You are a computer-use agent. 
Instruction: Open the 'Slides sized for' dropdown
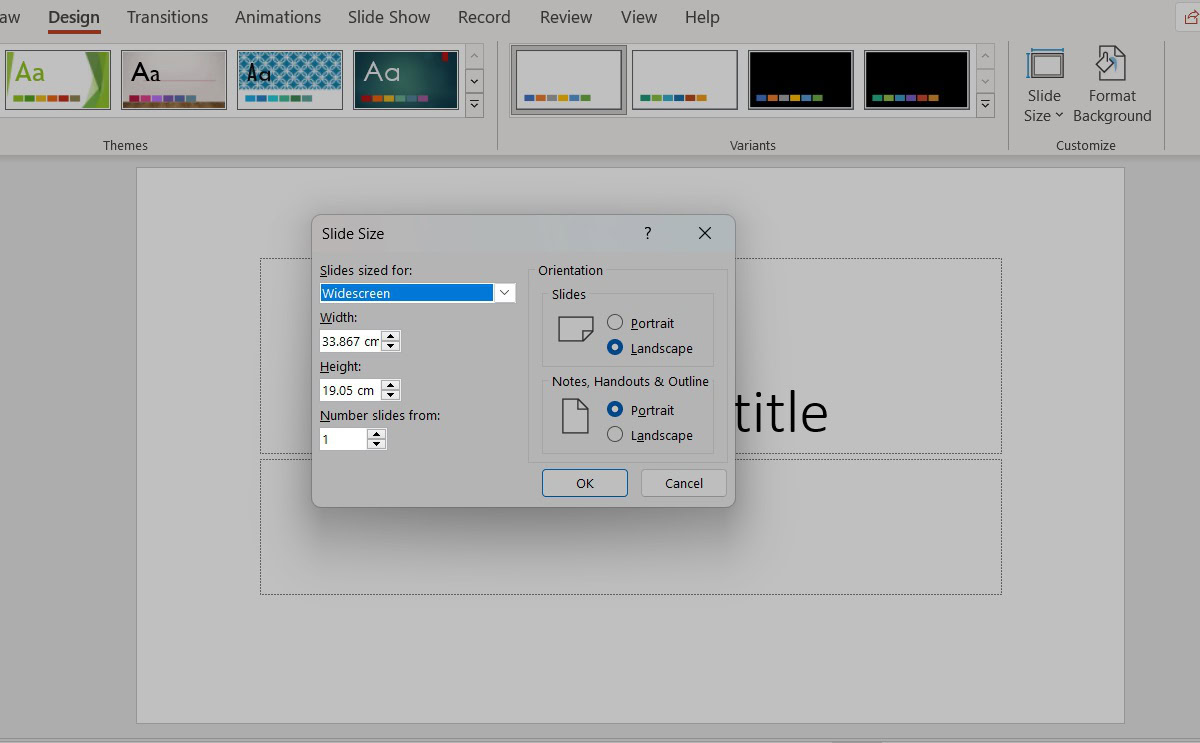(x=505, y=293)
